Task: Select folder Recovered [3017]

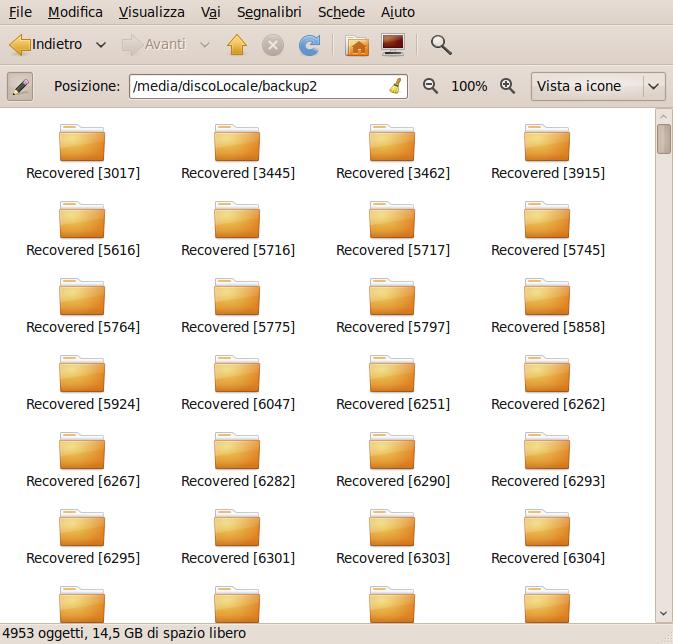Action: (x=82, y=152)
